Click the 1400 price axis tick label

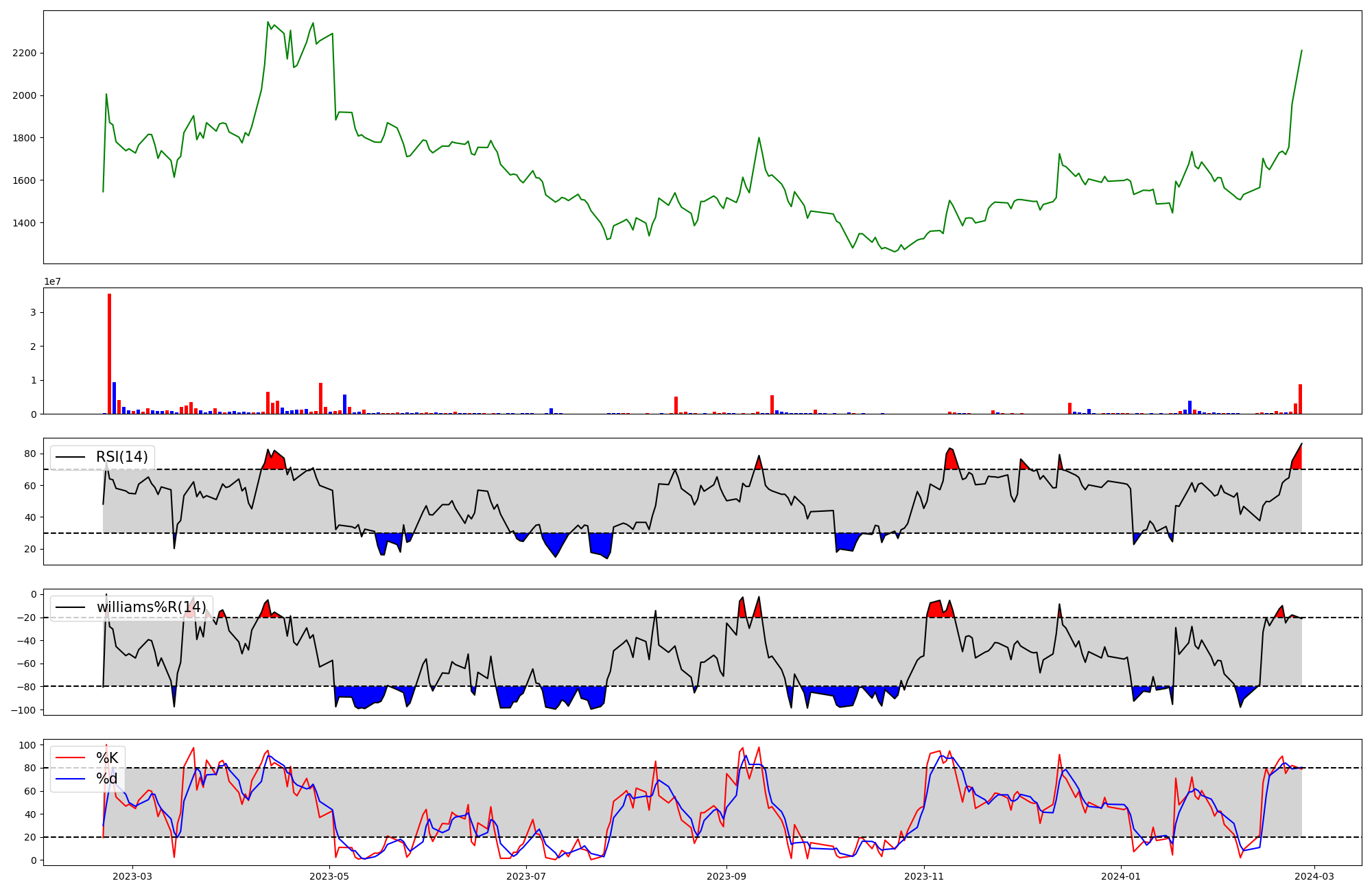coord(24,223)
